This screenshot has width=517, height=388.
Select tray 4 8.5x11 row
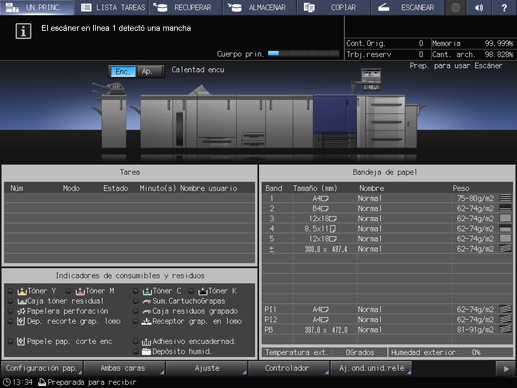point(387,229)
